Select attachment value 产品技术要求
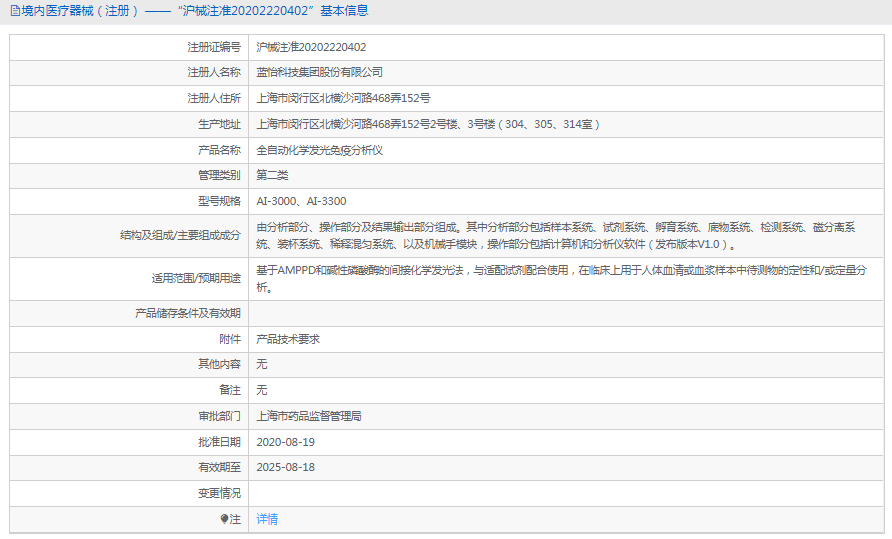This screenshot has height=539, width=892. pyautogui.click(x=288, y=339)
